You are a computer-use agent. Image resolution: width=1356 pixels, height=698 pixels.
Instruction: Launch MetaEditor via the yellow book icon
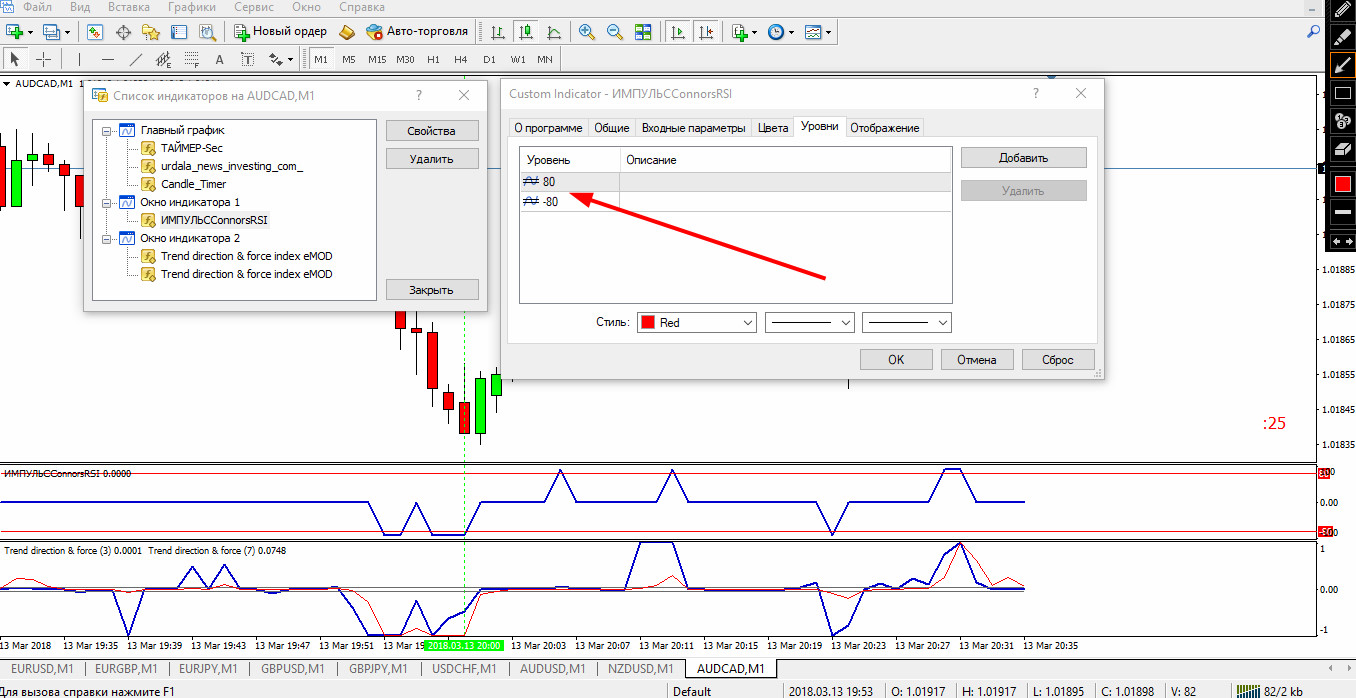(x=347, y=32)
